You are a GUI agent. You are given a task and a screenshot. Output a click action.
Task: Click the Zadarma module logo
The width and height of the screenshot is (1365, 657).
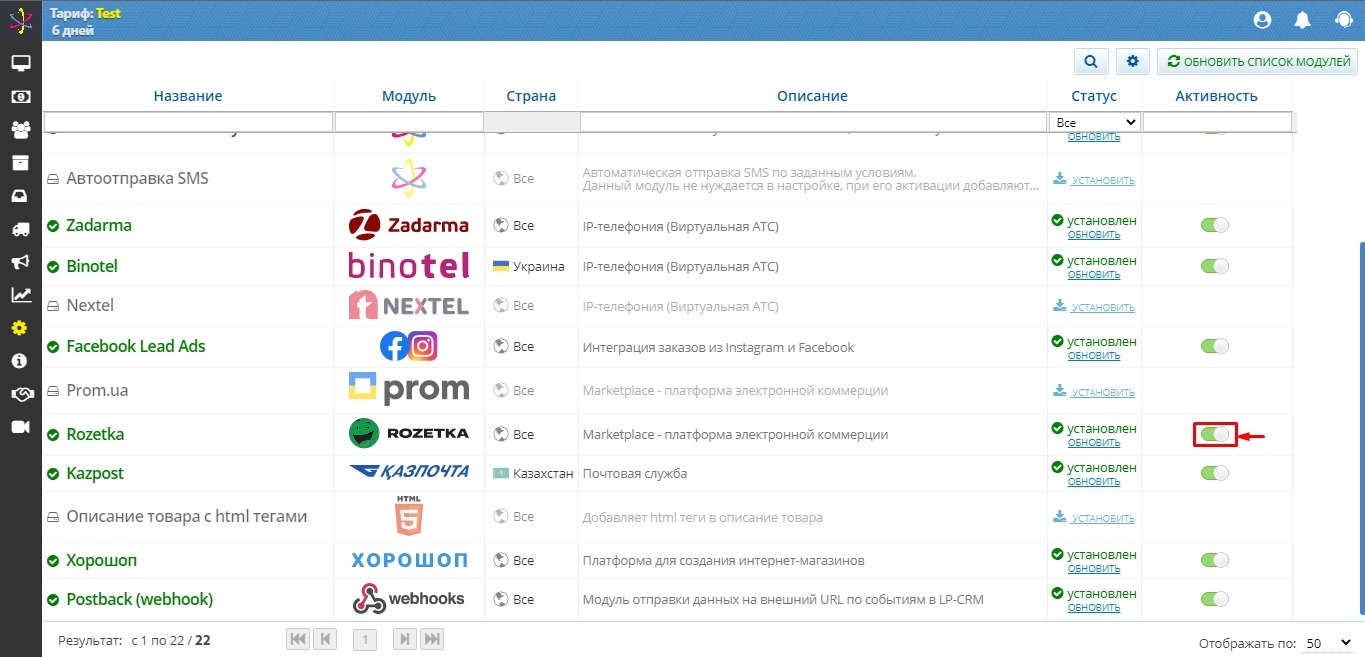coord(409,226)
